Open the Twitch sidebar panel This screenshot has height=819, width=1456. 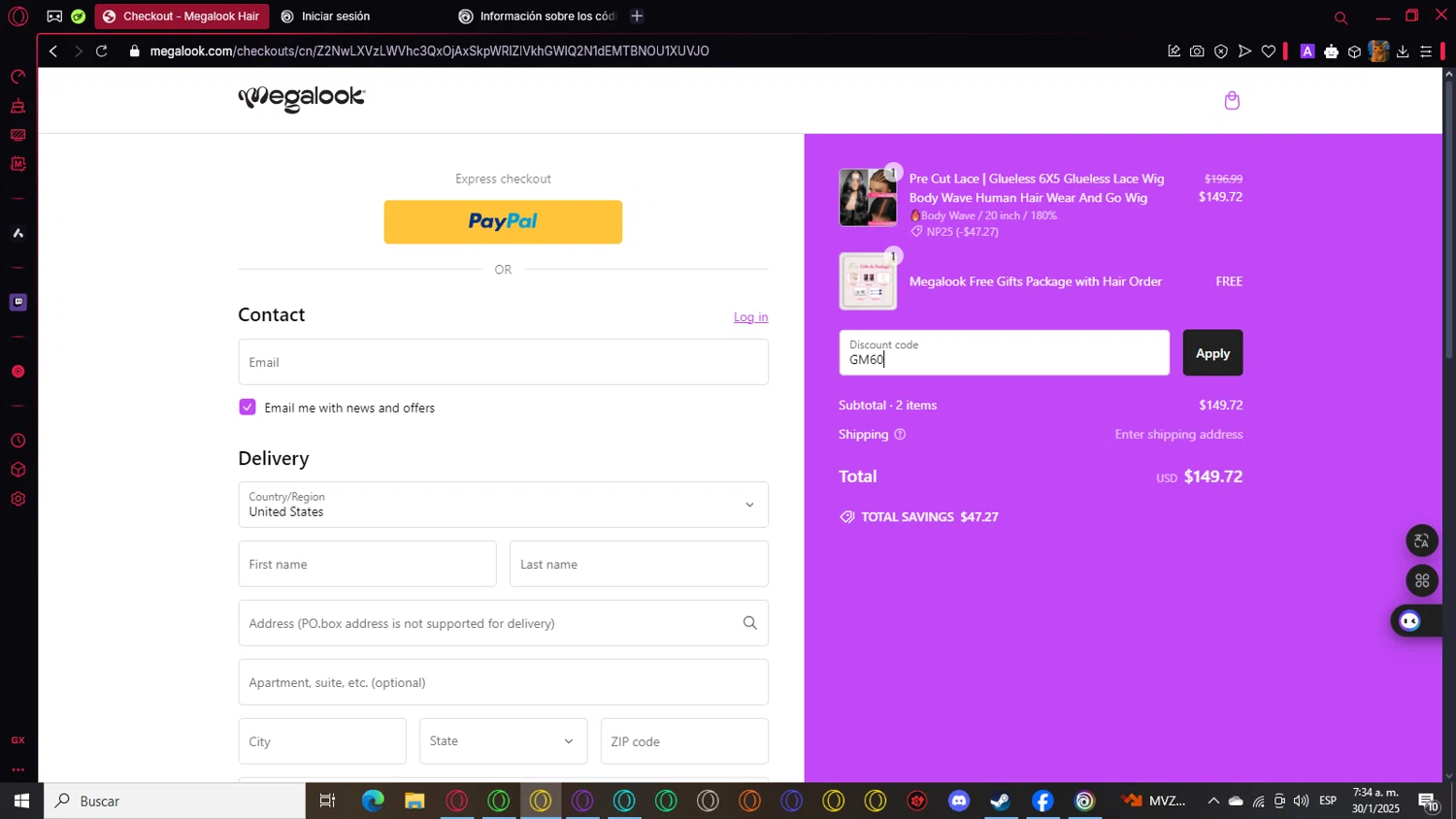coord(17,302)
